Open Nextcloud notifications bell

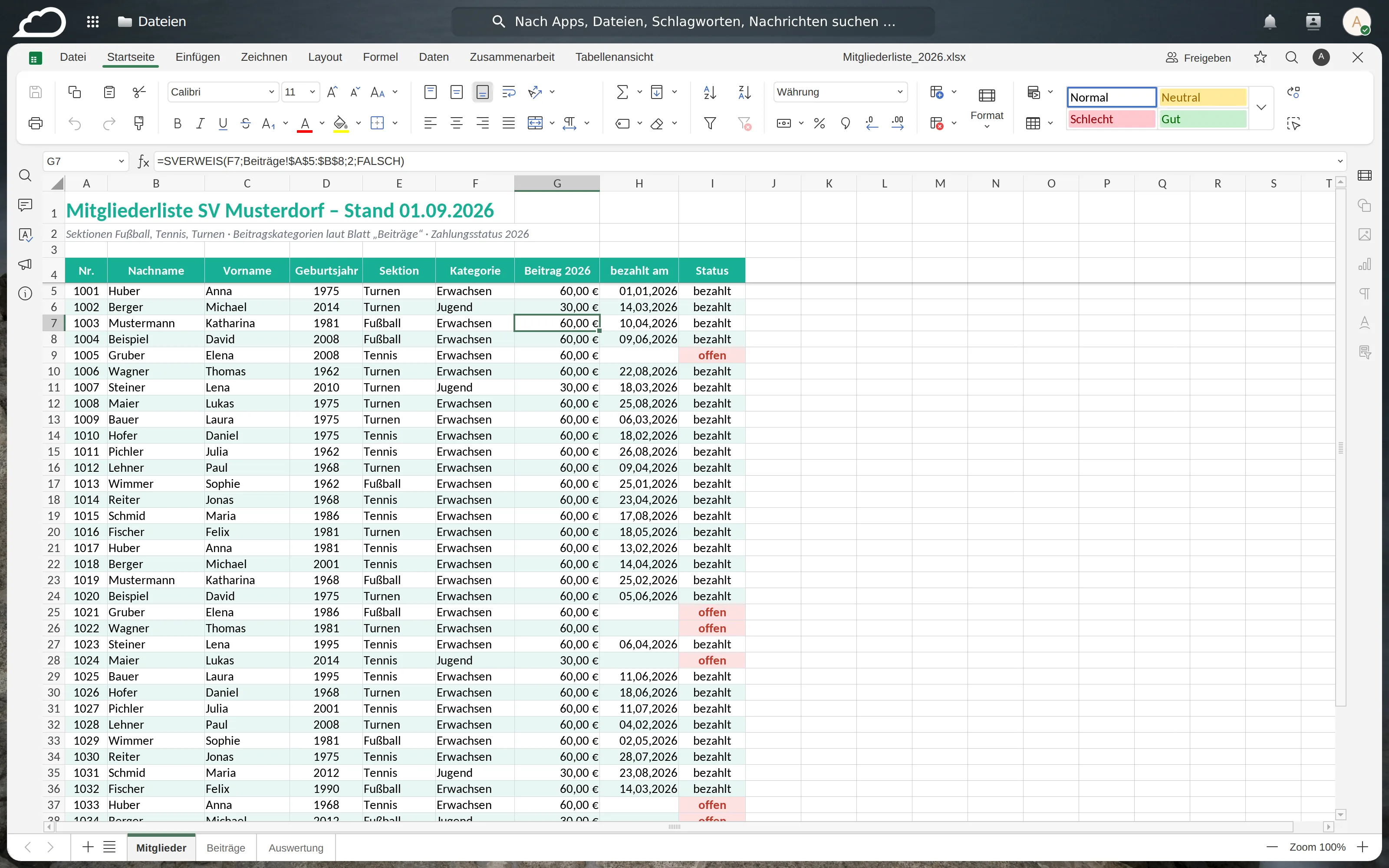1270,22
